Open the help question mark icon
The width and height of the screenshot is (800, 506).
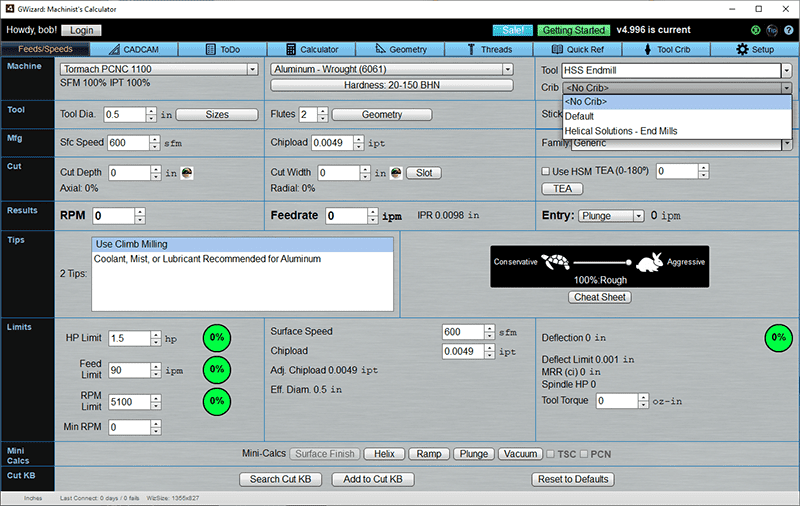(789, 30)
